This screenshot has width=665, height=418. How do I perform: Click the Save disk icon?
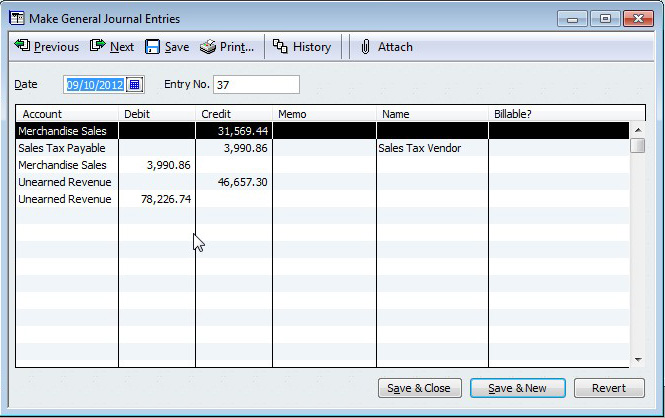pyautogui.click(x=153, y=47)
